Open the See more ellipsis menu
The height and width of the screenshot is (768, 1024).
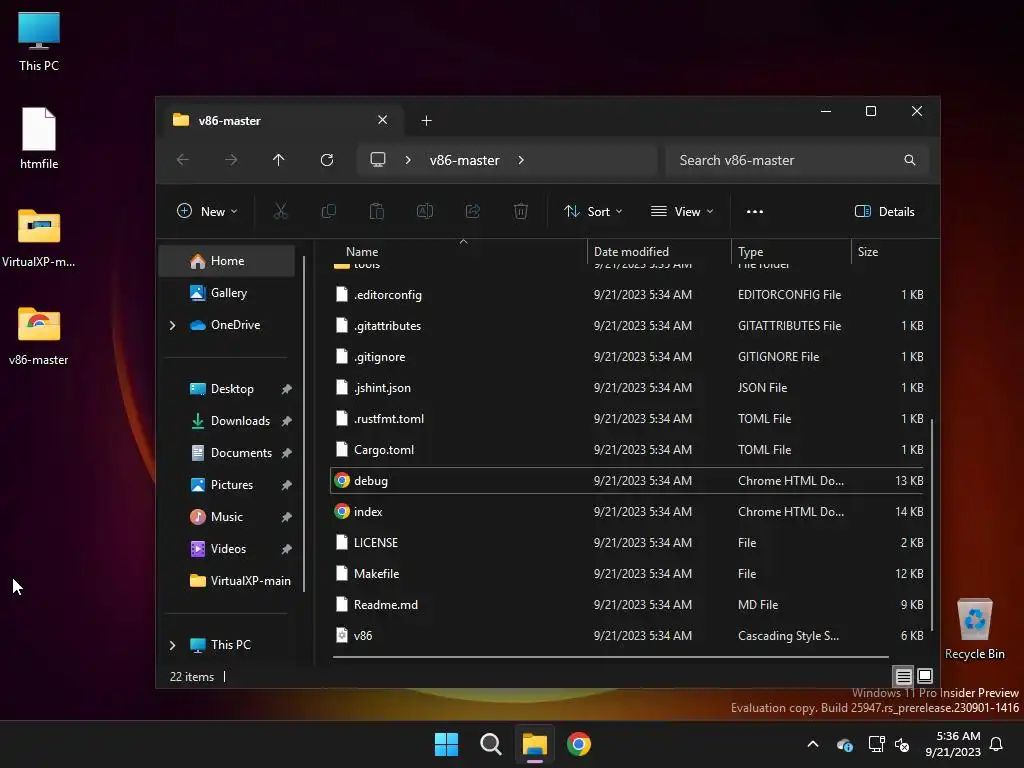[755, 211]
